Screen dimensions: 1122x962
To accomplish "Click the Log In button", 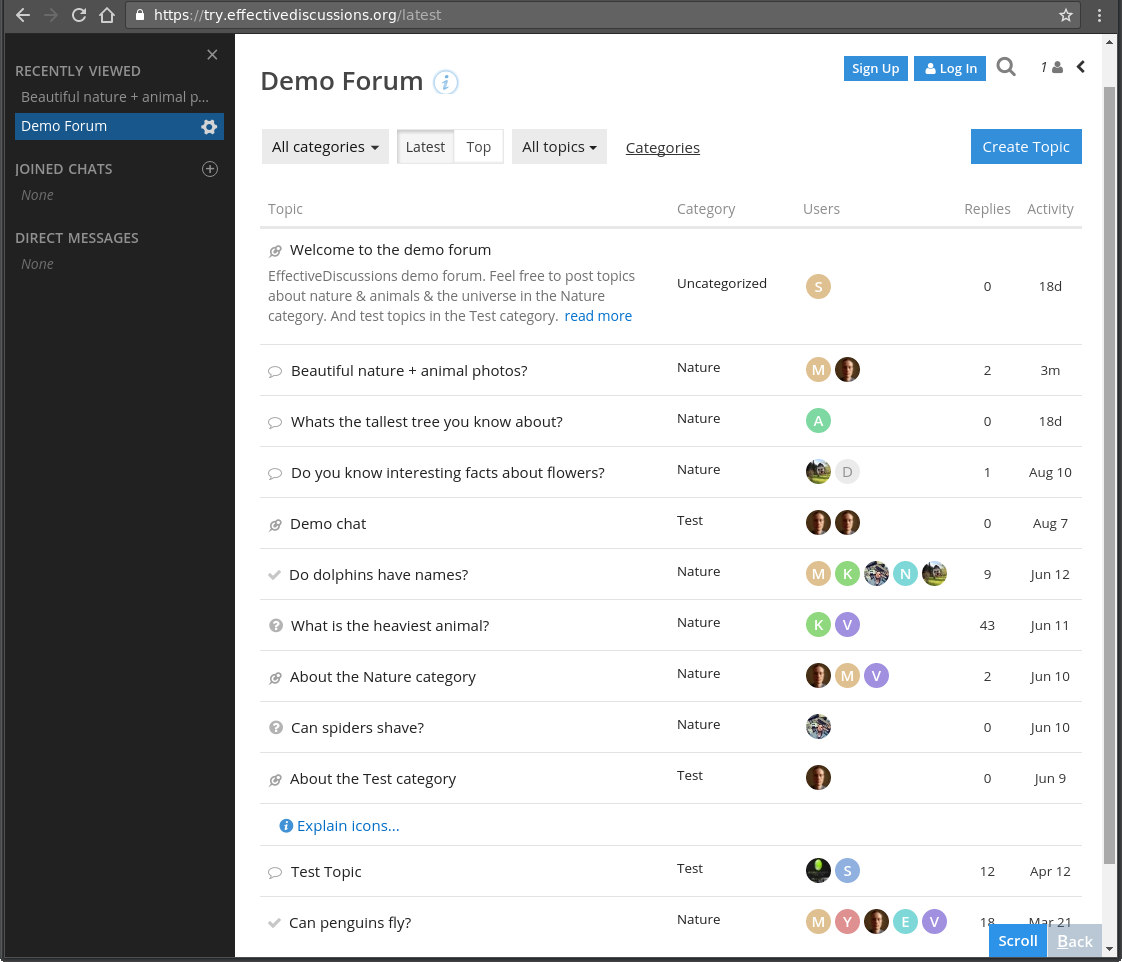I will click(950, 69).
